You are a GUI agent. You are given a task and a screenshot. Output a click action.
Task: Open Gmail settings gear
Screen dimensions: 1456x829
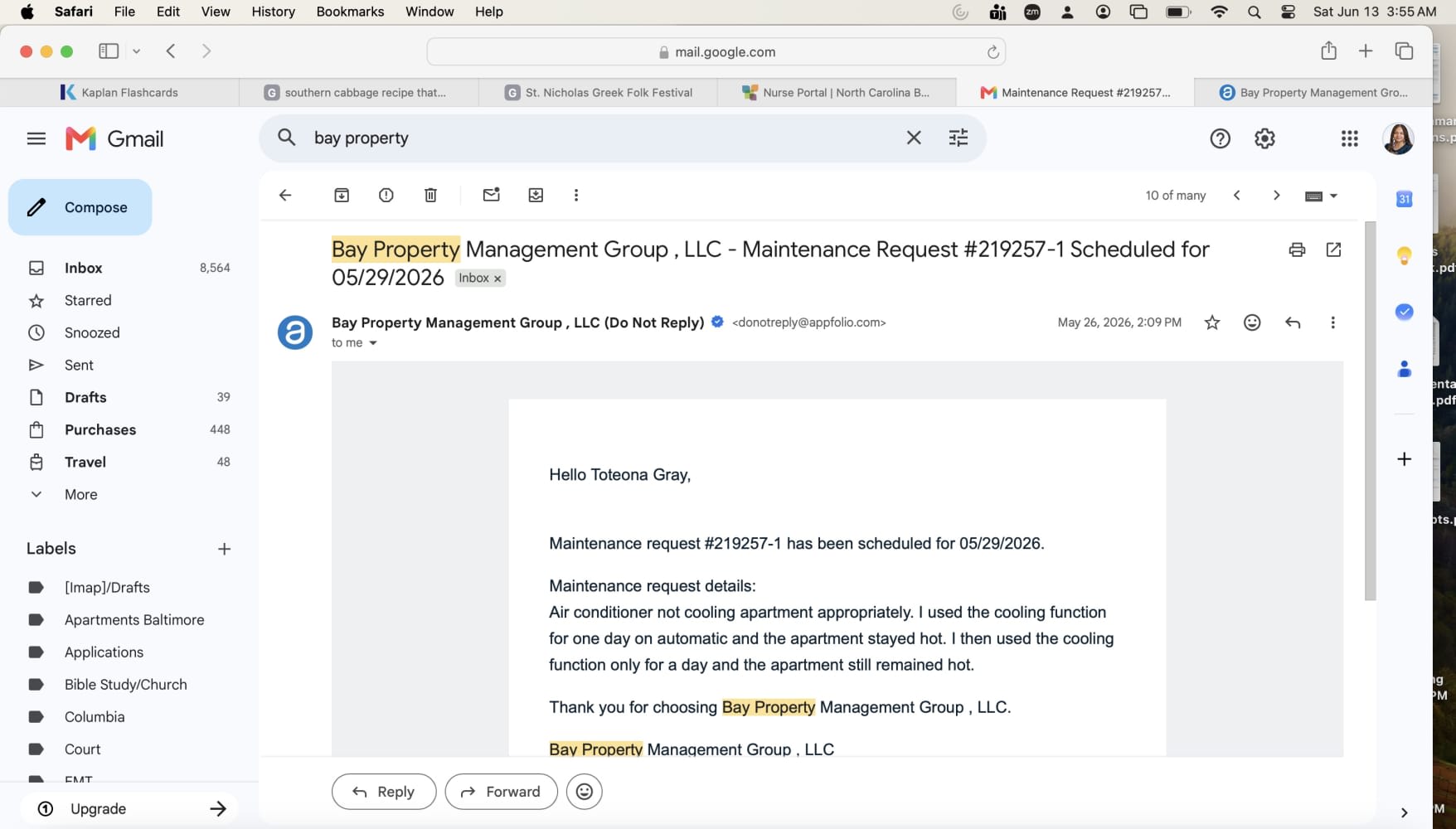(1264, 138)
